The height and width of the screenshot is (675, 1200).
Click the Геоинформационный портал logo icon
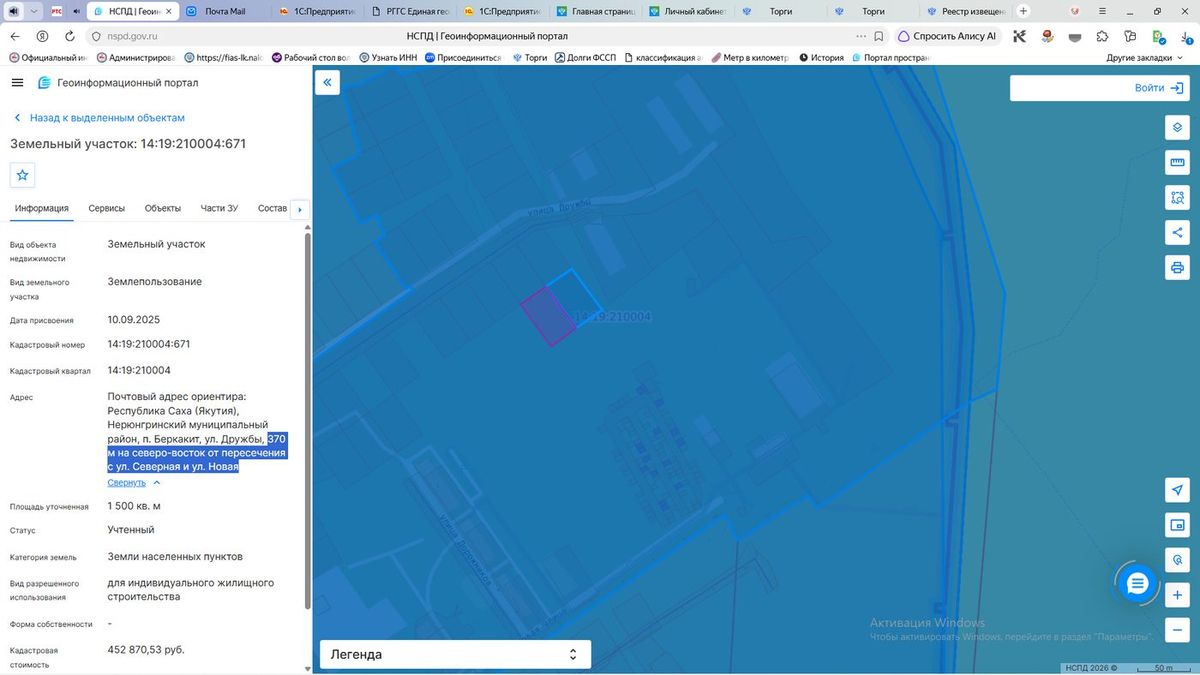pos(44,83)
